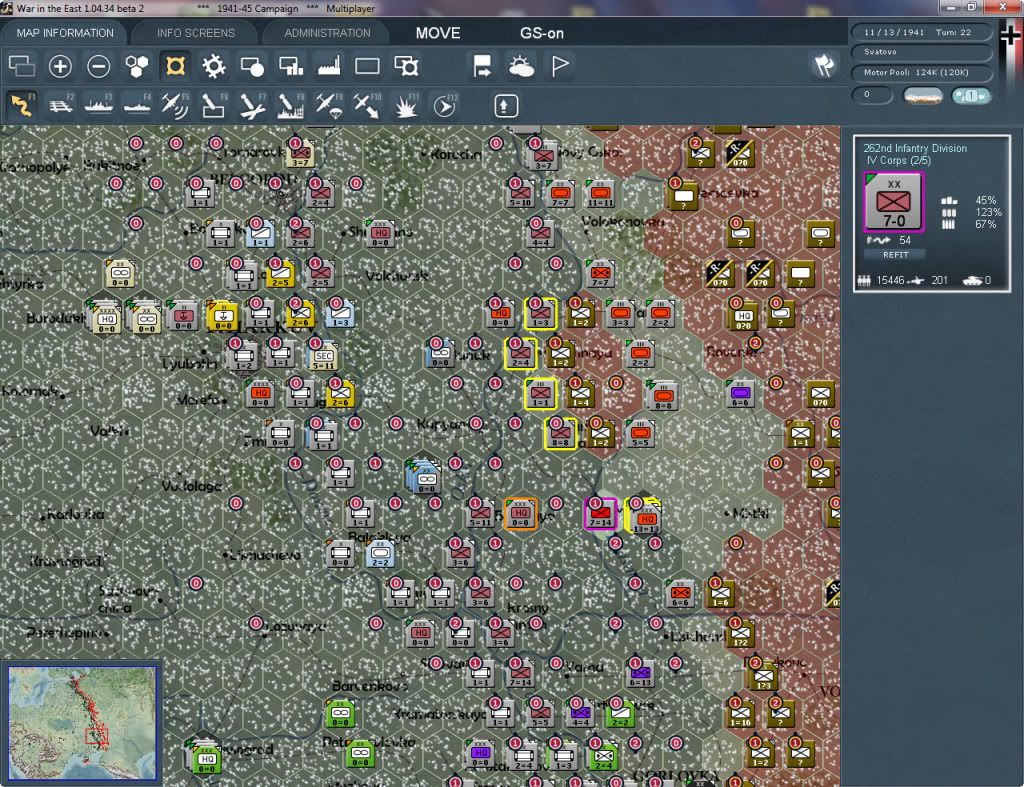Select the F5 air recon mode icon
1024x787 pixels.
coord(175,105)
